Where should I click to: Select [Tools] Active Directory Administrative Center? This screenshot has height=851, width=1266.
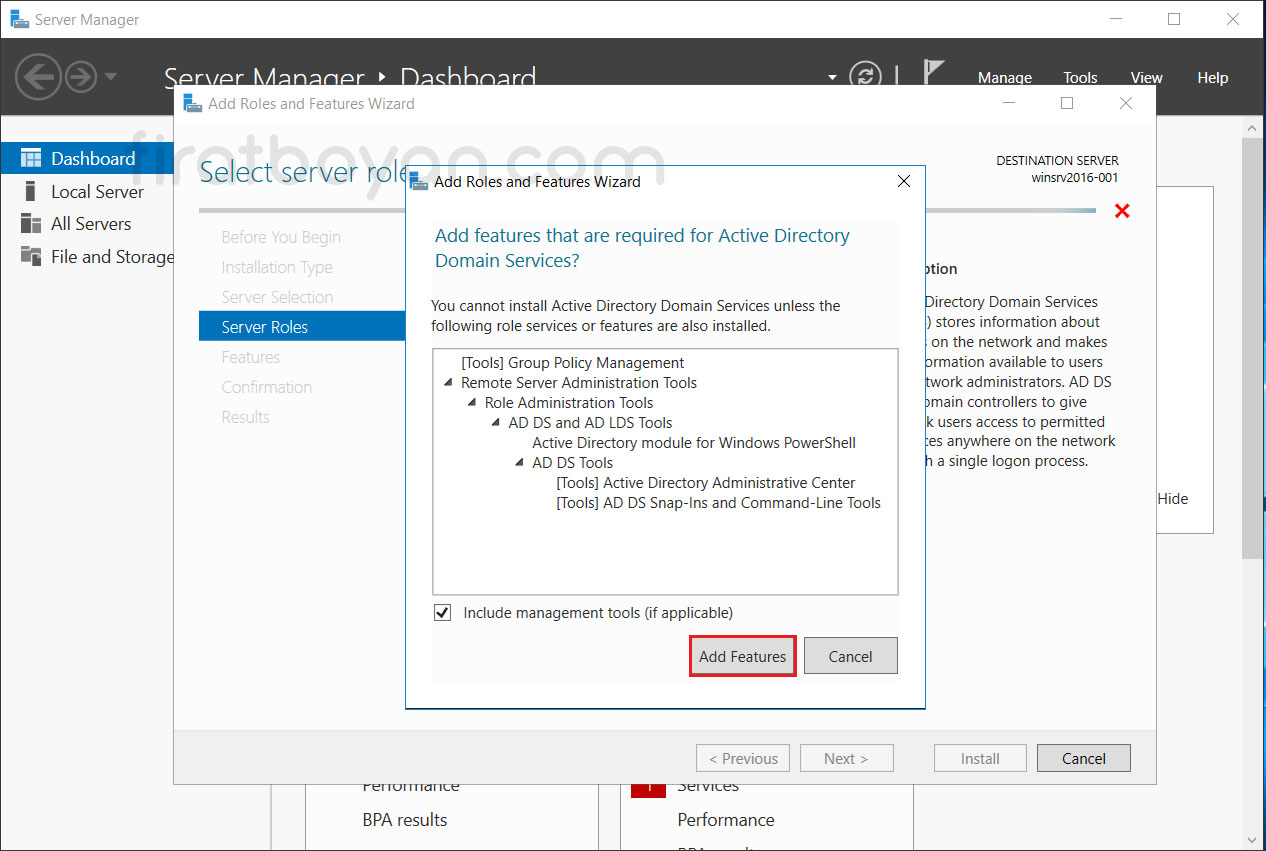click(706, 483)
